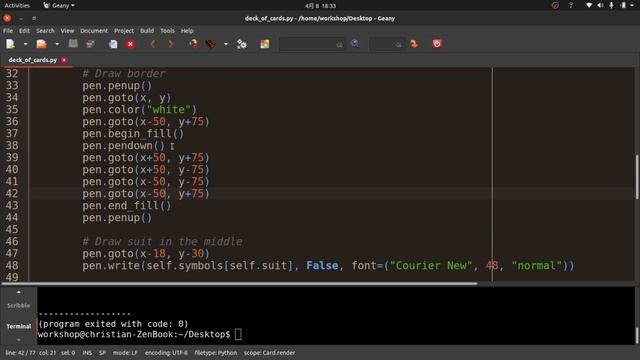
Task: Click the battery tray icon
Action: 623,5
